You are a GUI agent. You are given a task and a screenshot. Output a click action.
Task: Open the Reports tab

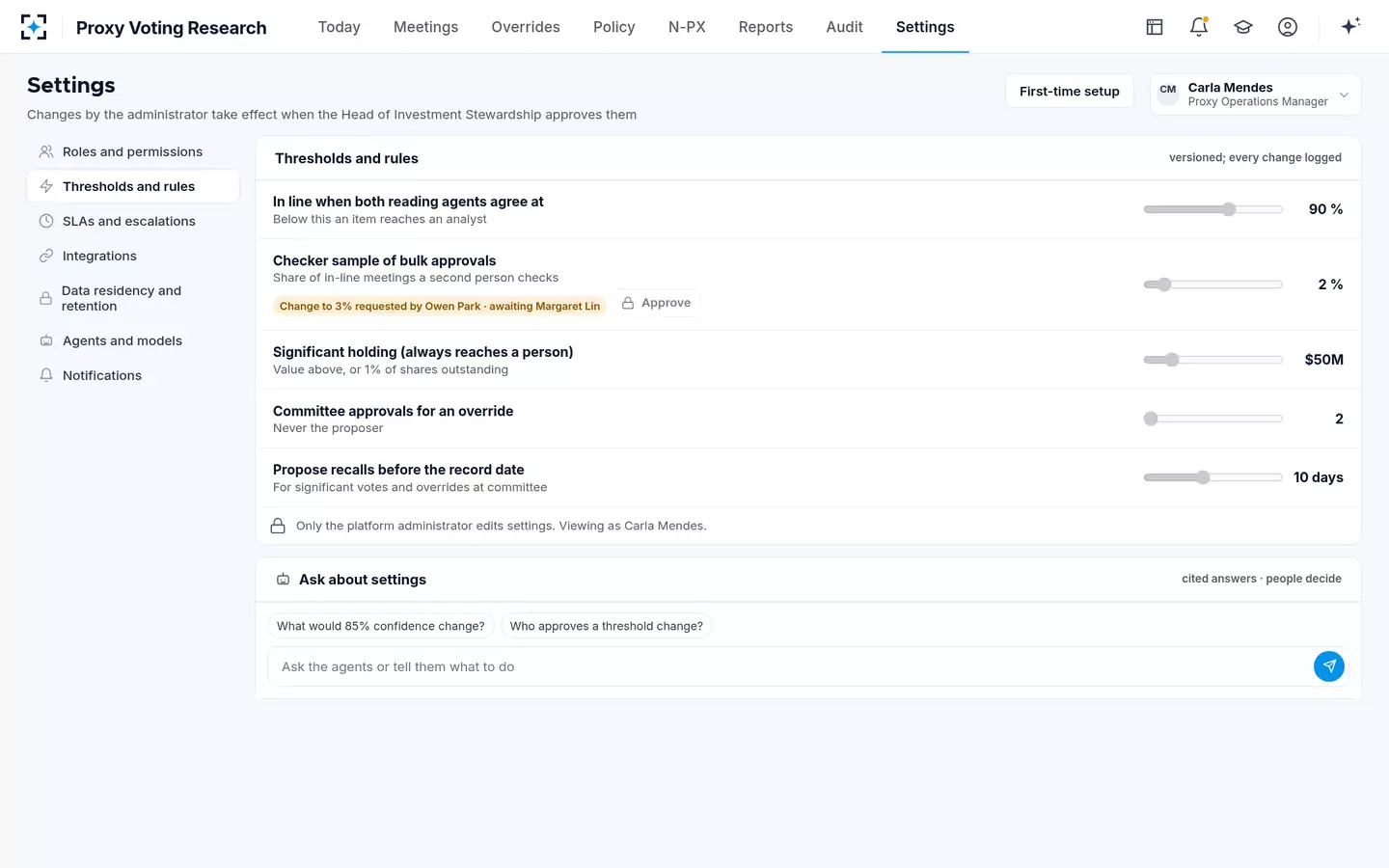point(766,27)
